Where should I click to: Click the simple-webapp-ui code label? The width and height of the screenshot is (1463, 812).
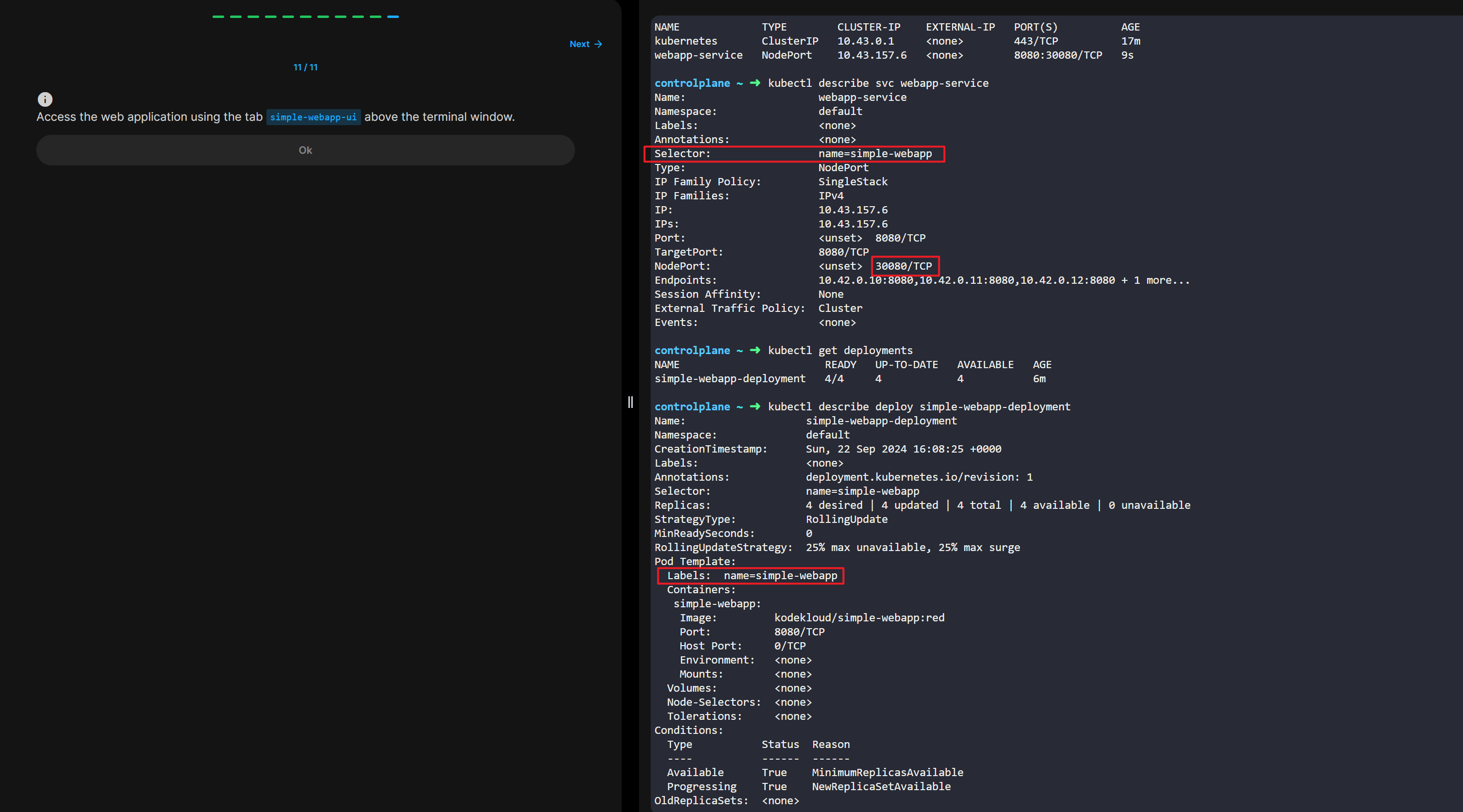(x=313, y=117)
